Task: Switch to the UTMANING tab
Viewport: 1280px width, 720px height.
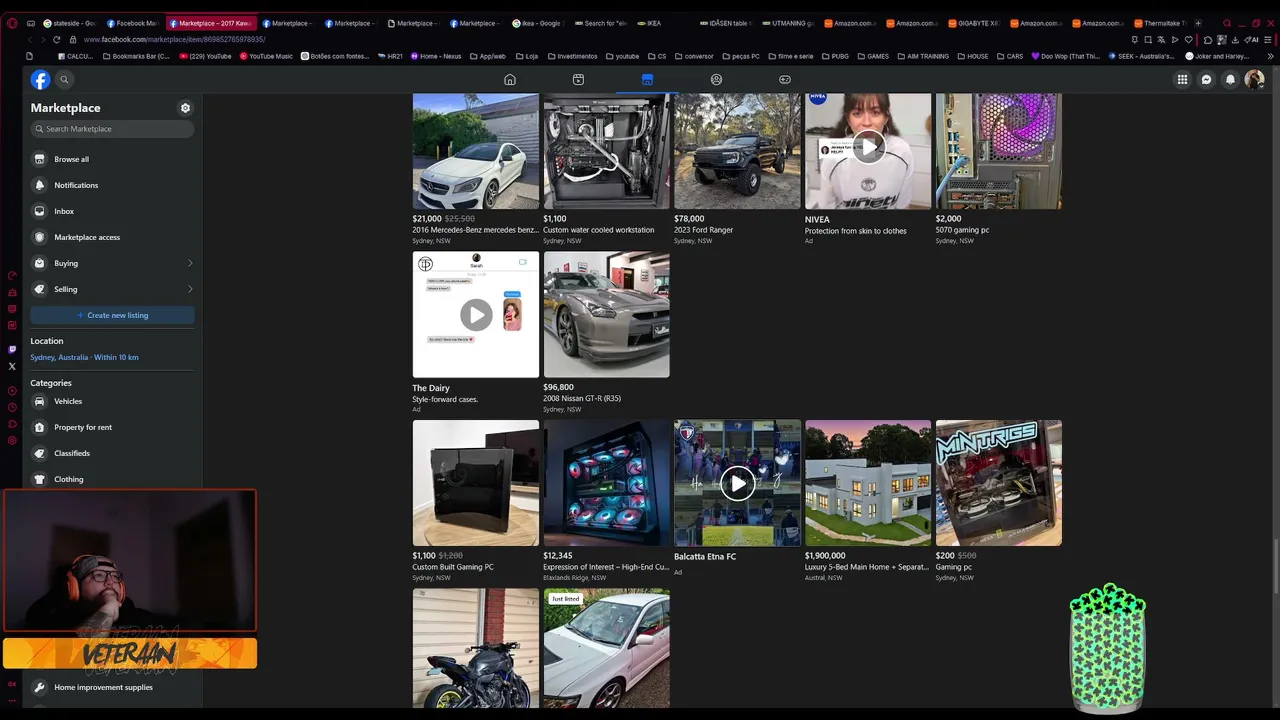Action: coord(787,23)
